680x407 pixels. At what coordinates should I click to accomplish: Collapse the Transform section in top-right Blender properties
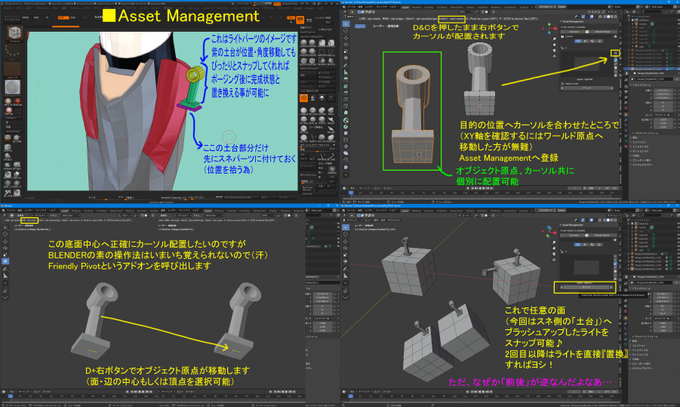641,85
